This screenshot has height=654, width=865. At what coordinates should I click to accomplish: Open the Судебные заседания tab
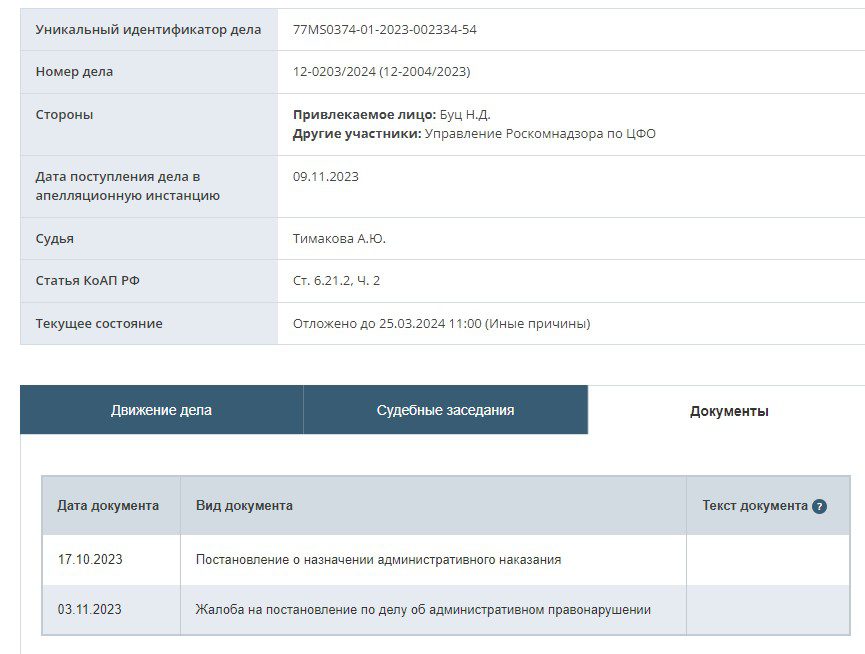pyautogui.click(x=445, y=410)
